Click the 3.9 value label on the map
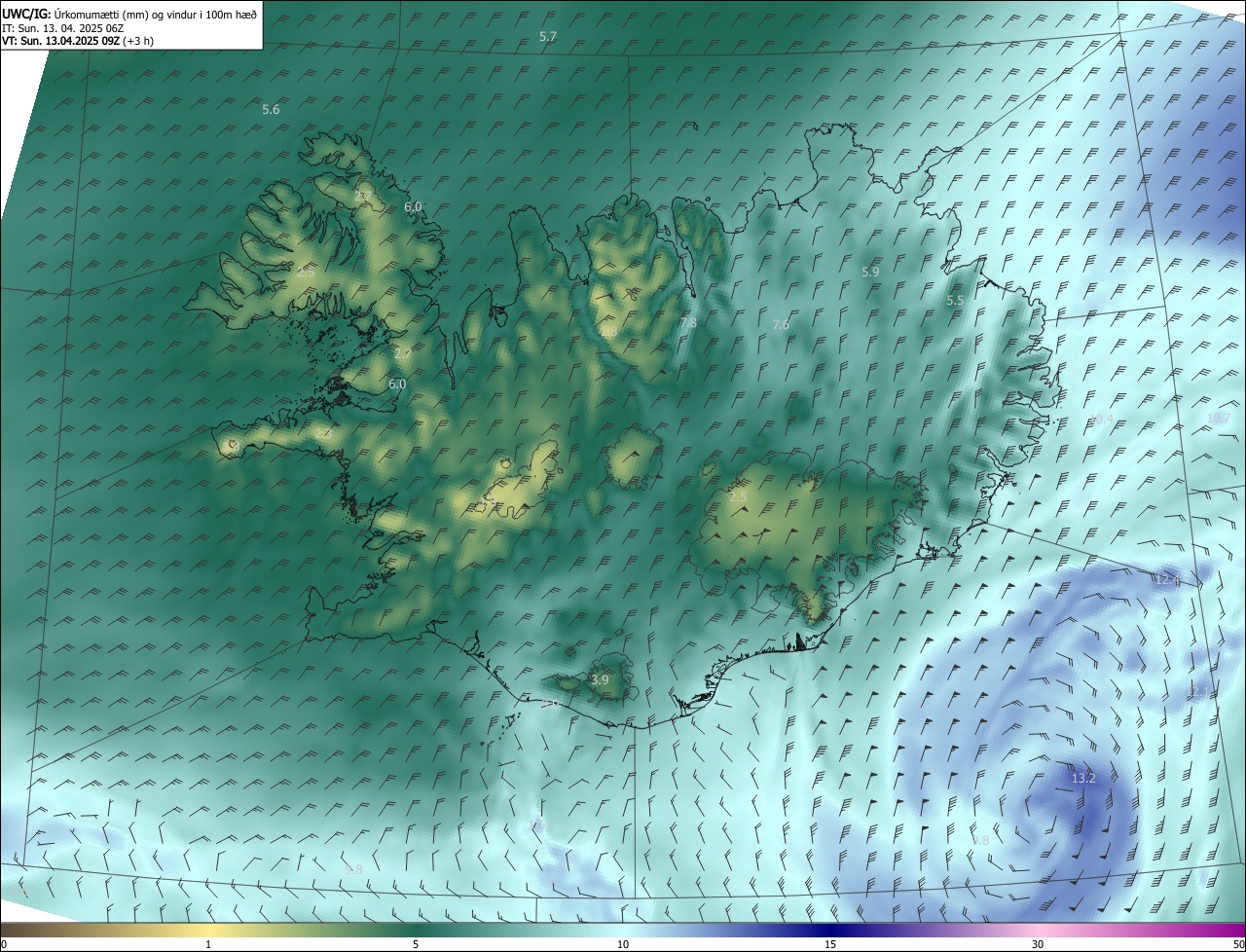This screenshot has height=952, width=1246. click(x=600, y=679)
